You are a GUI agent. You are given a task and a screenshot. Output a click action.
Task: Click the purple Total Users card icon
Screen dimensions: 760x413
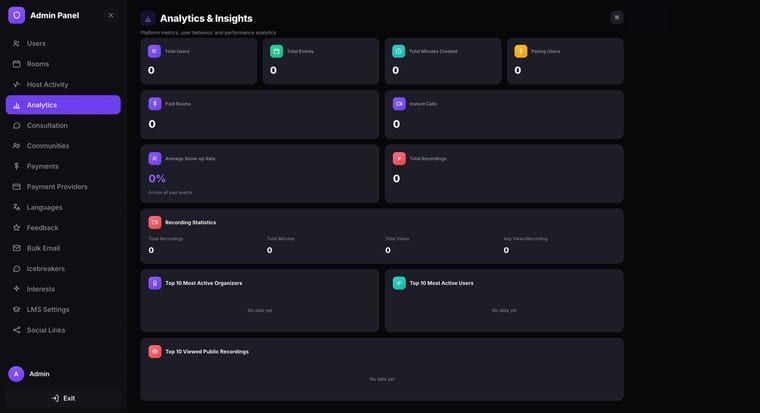[x=154, y=51]
